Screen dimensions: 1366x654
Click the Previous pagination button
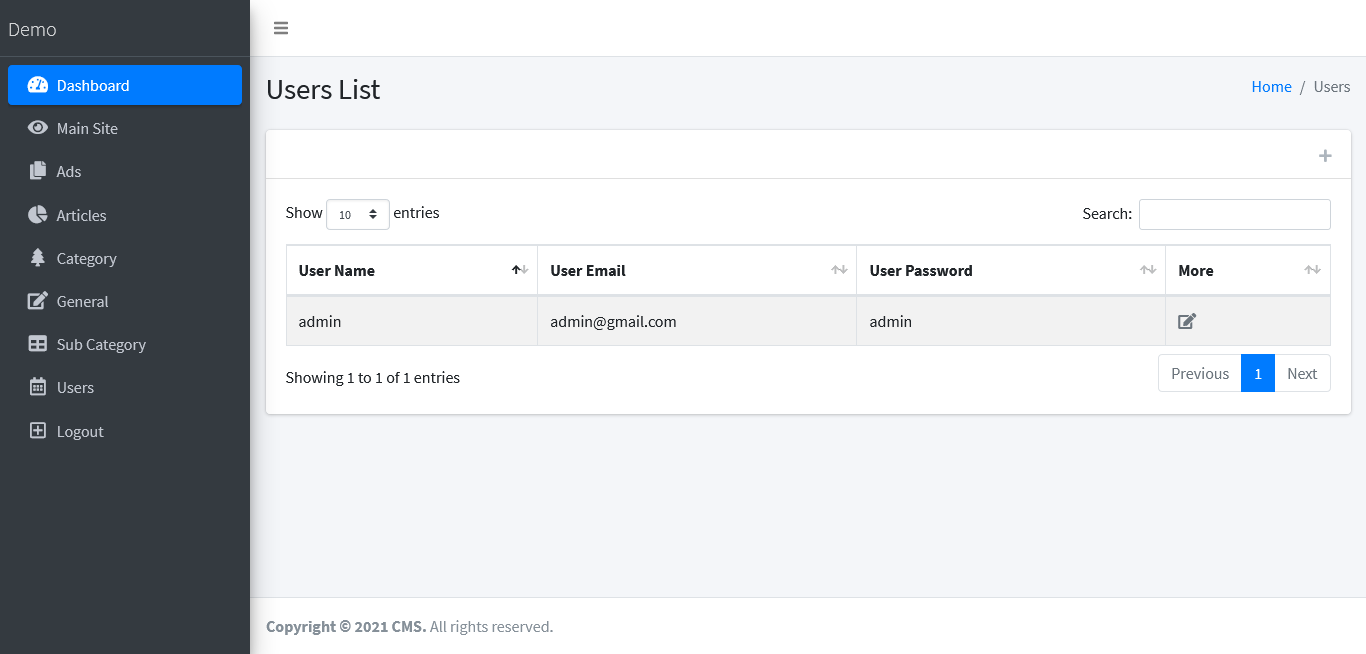coord(1200,373)
